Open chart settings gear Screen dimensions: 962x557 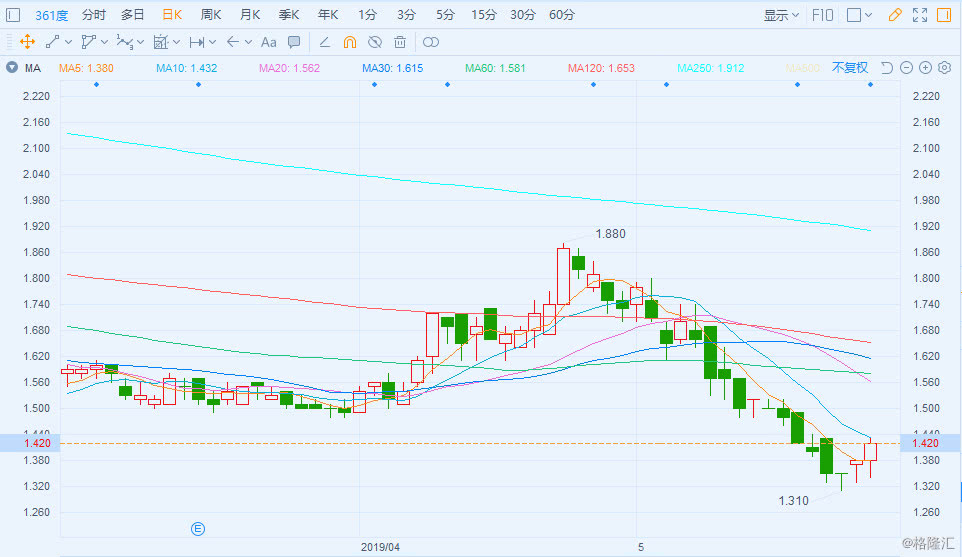pyautogui.click(x=945, y=67)
